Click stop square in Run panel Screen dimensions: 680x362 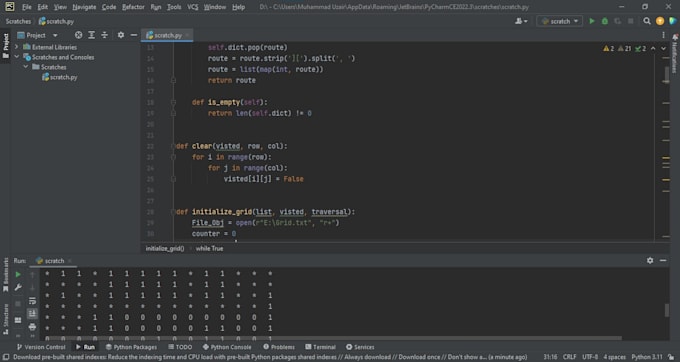18,303
